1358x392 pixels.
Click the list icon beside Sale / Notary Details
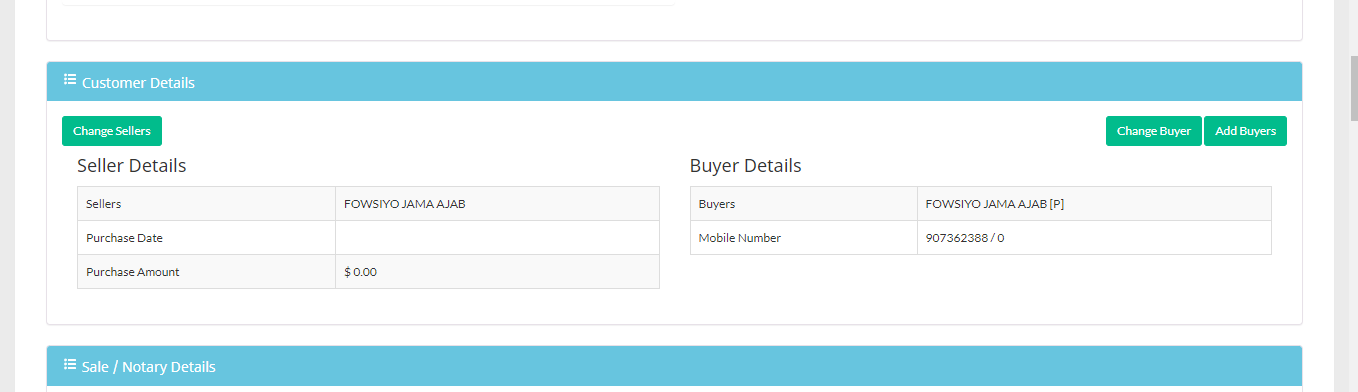70,365
